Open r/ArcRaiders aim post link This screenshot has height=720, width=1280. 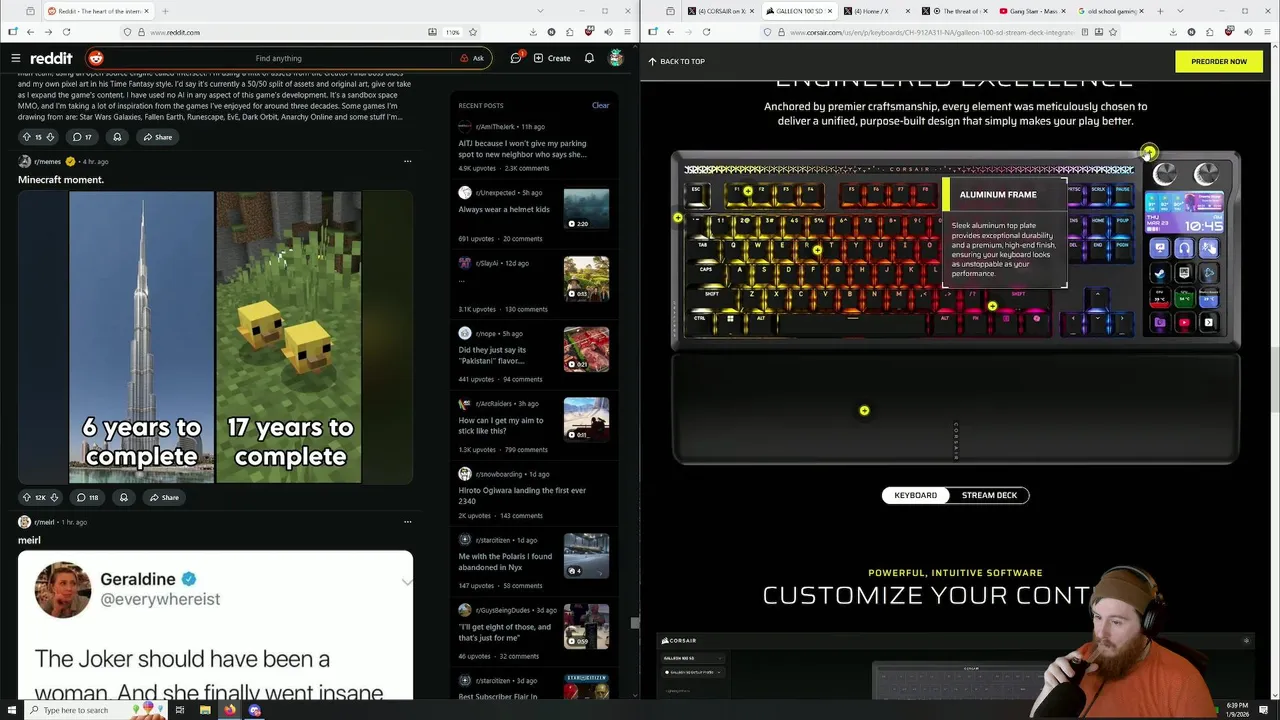(x=501, y=426)
